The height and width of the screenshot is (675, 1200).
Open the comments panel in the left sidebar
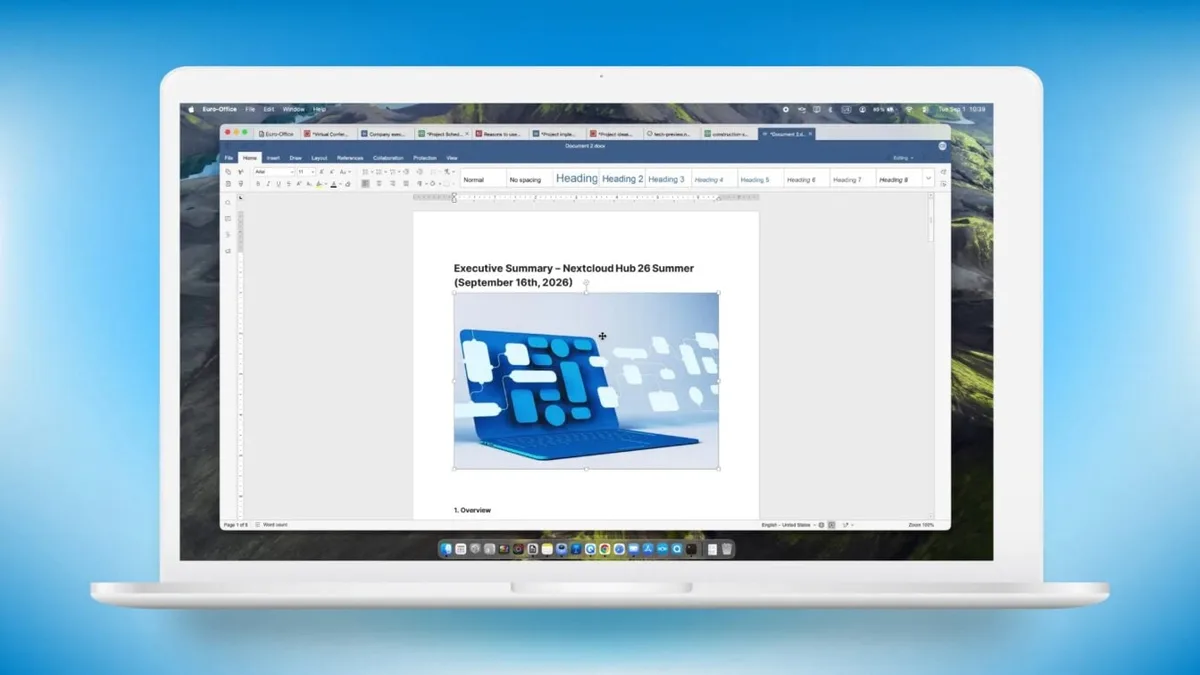coord(228,219)
